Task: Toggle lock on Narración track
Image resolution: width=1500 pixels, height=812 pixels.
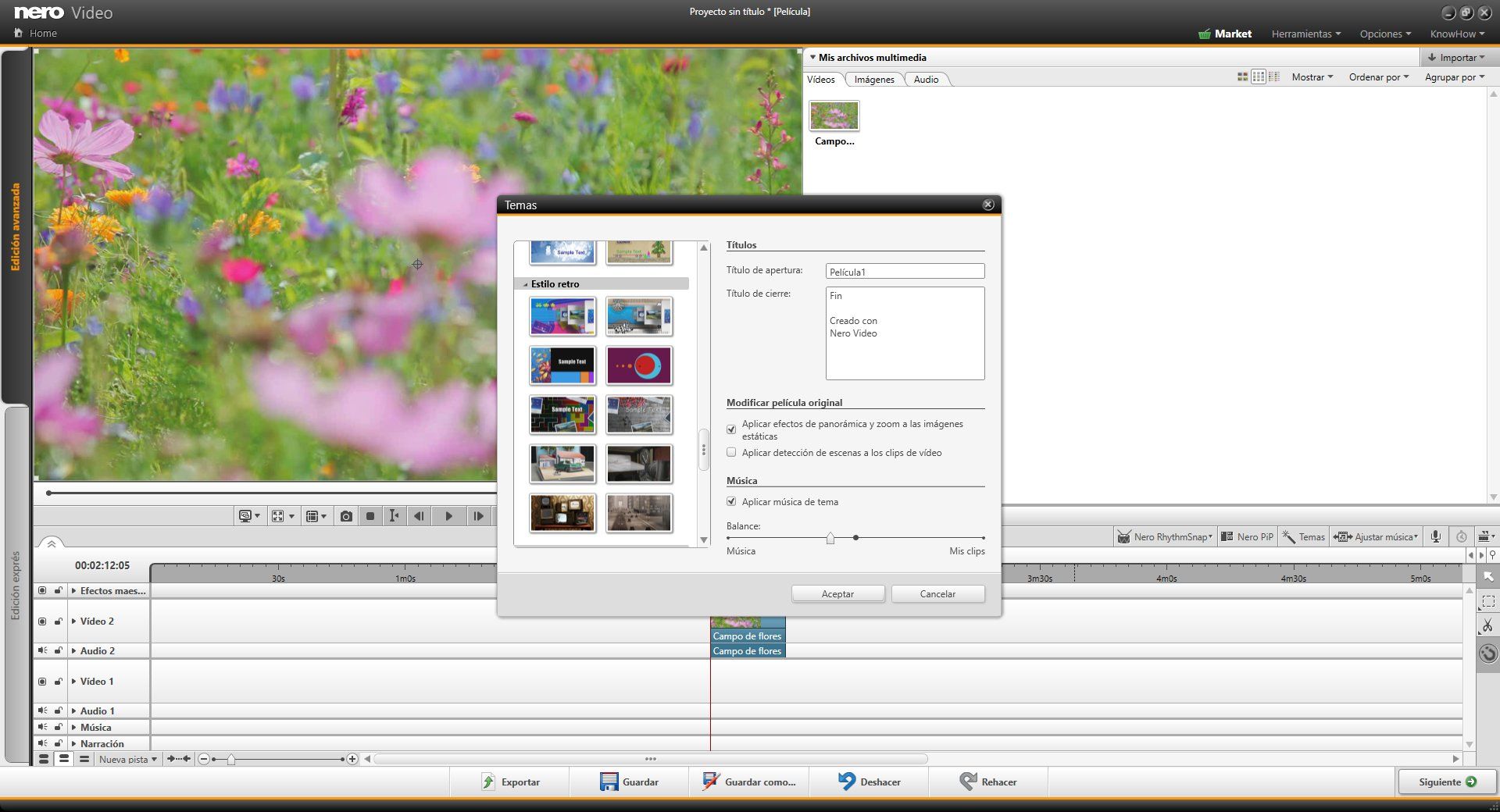Action: click(58, 743)
